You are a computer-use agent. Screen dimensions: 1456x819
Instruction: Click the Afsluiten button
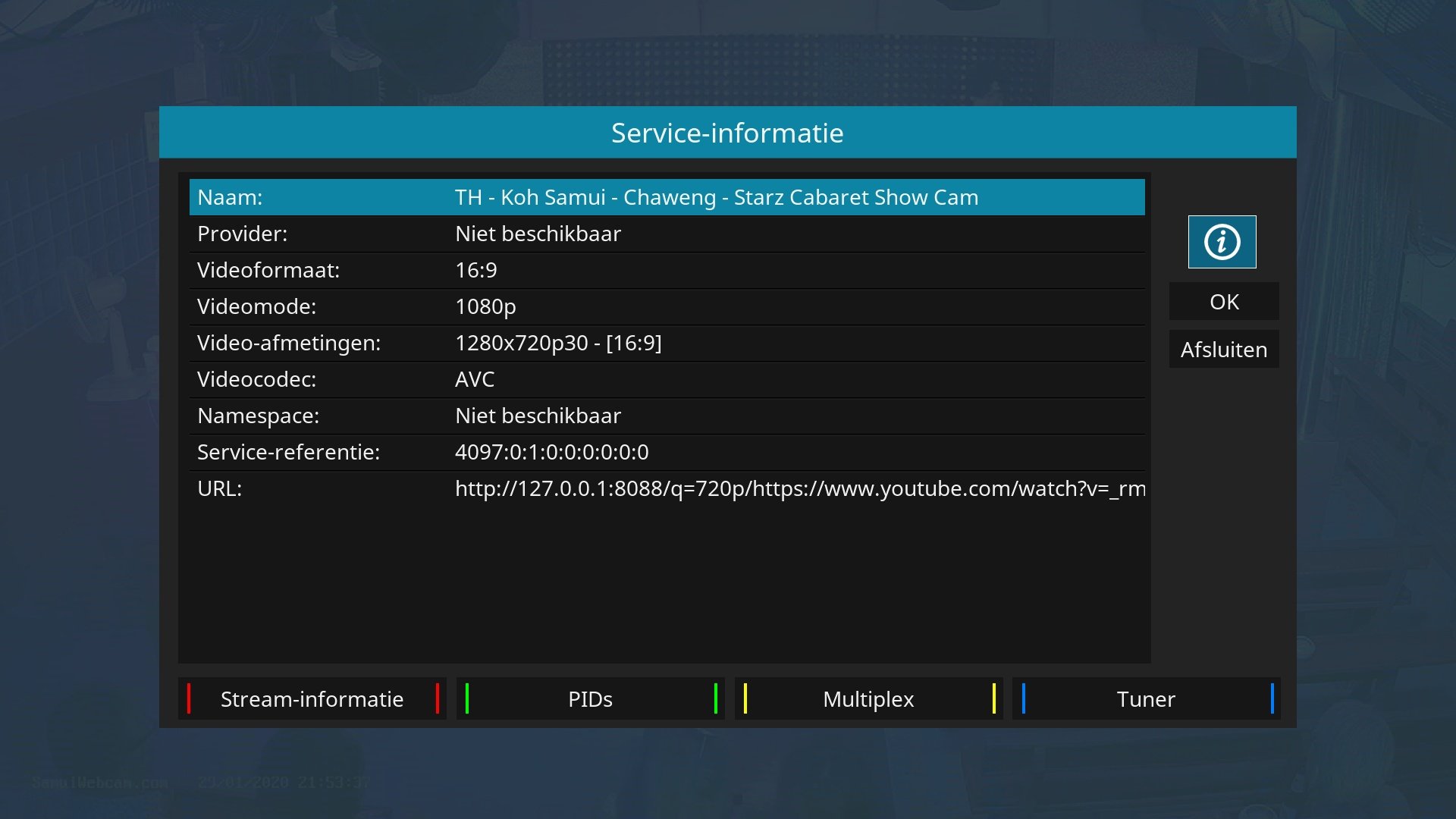(1223, 350)
